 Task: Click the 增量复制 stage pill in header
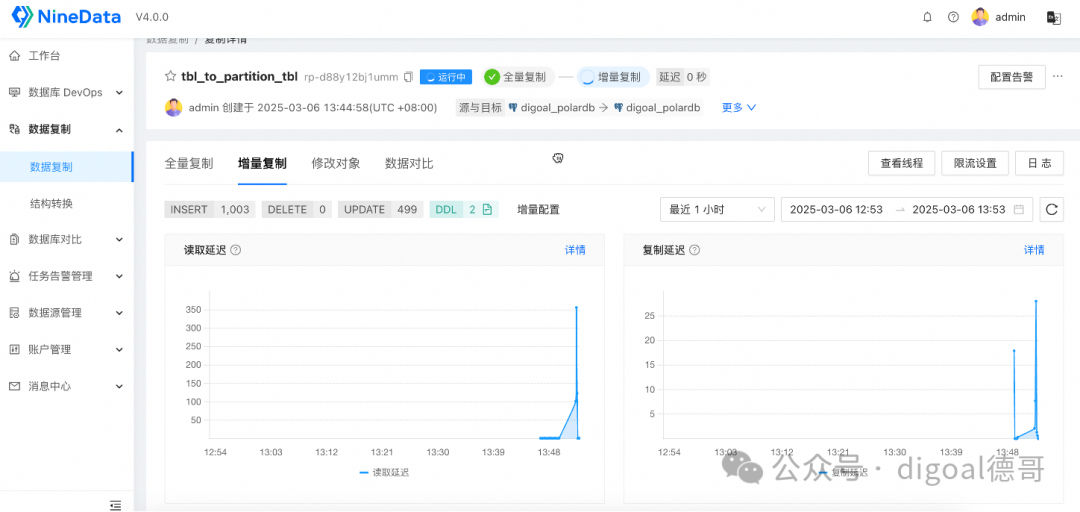click(x=613, y=77)
